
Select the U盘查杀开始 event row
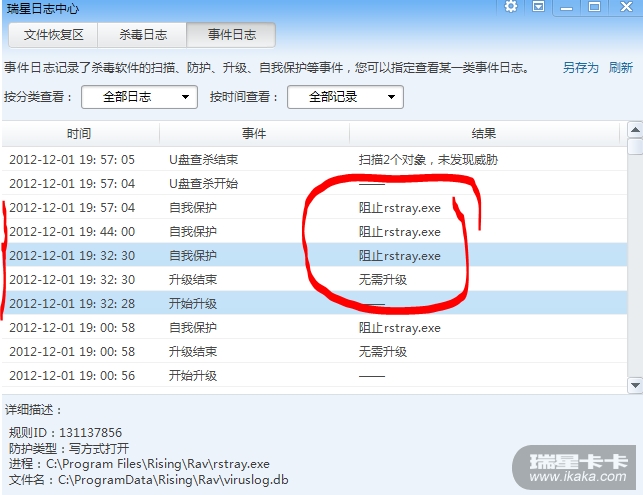tap(315, 183)
